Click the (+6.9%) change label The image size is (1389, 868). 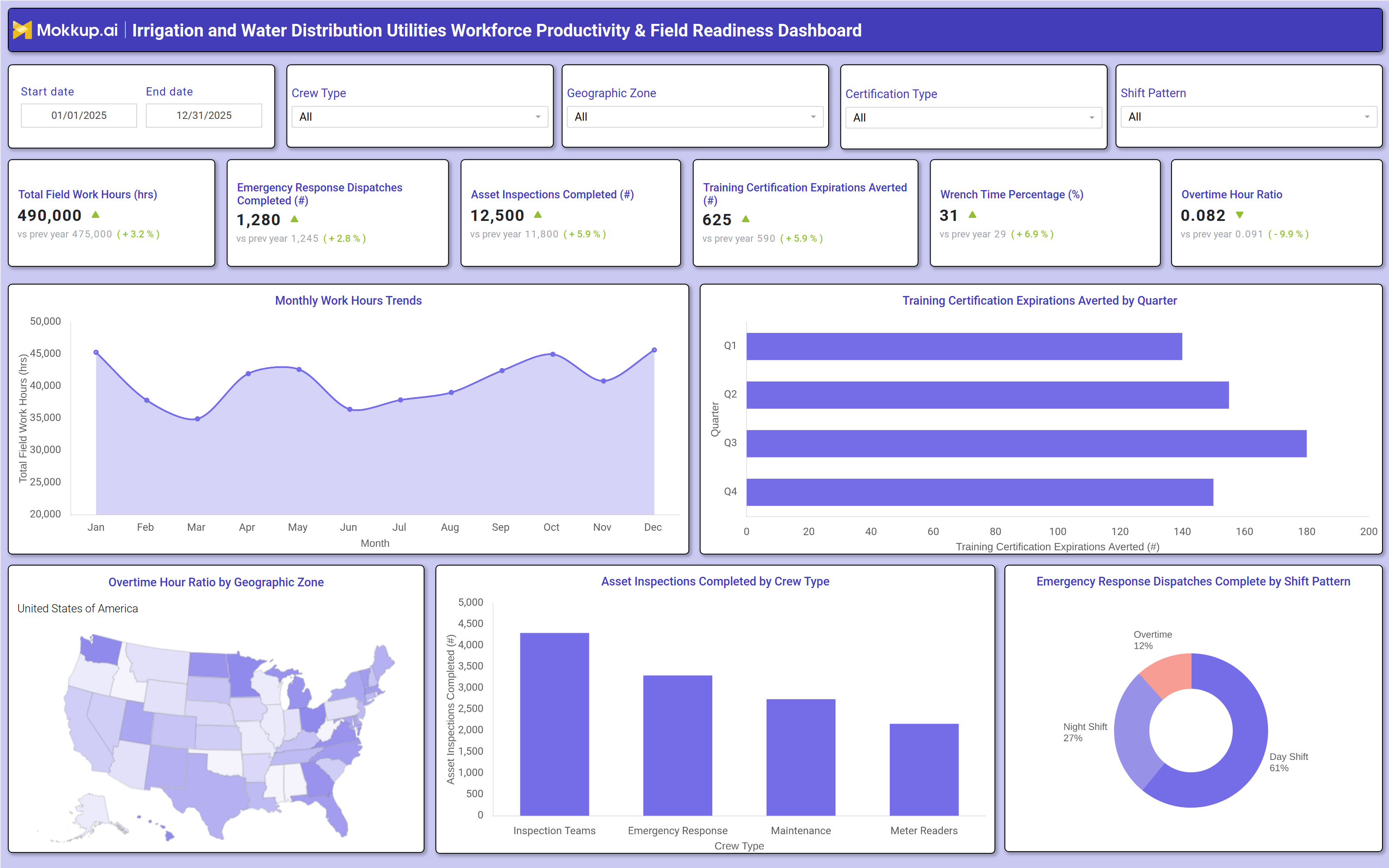(x=1032, y=234)
